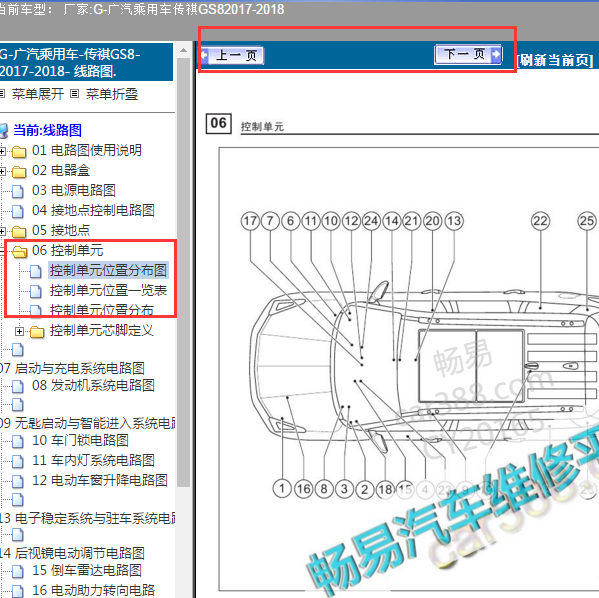Viewport: 599px width, 598px height.
Task: Open 09 无匙启动与智能进入系统 item
Action: [x=87, y=423]
